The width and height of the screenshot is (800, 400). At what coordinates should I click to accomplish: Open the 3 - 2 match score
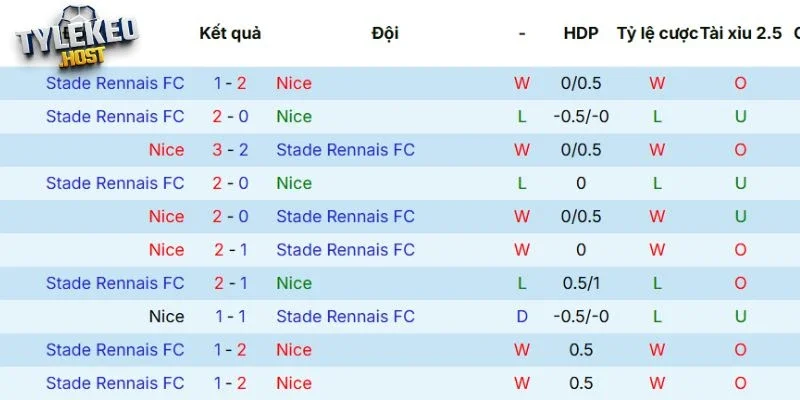click(230, 150)
